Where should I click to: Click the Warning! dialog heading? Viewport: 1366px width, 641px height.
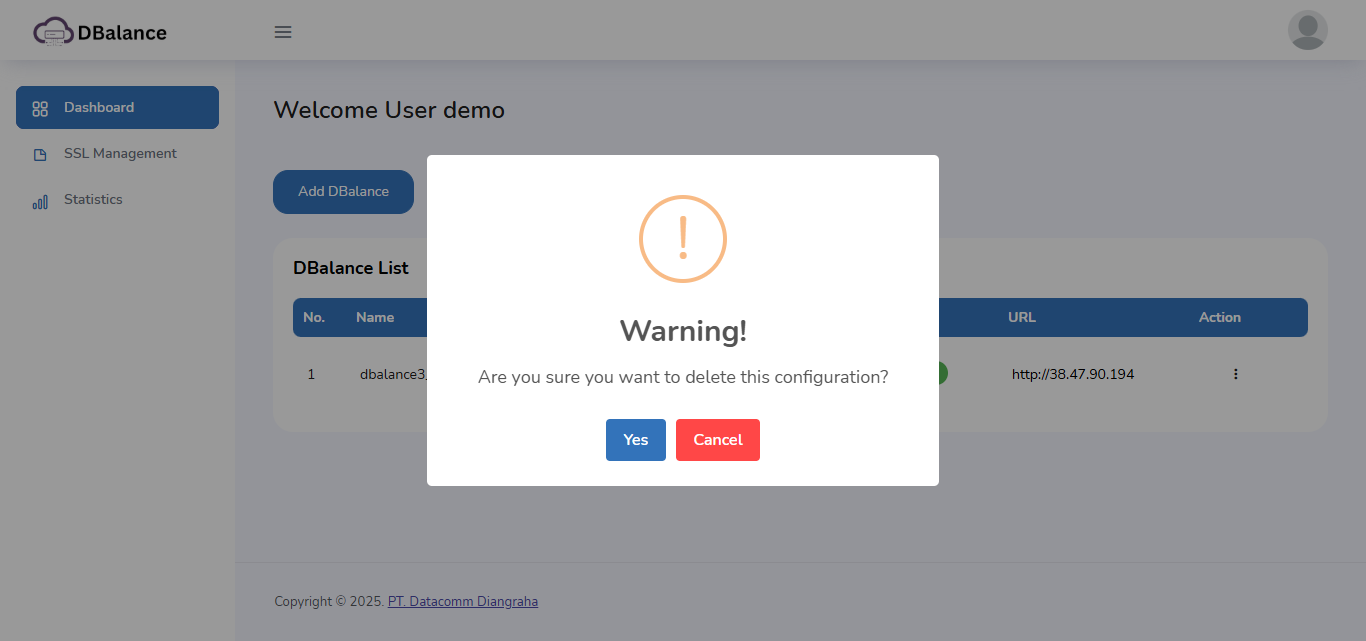tap(683, 331)
